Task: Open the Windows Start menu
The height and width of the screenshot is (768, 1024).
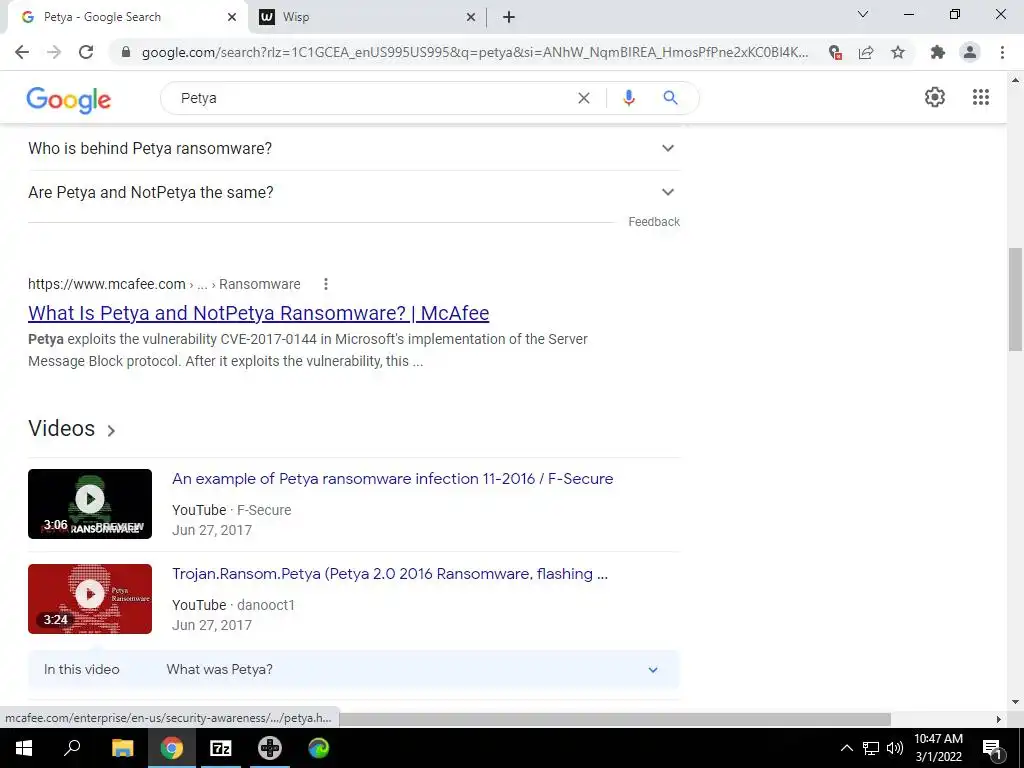Action: pos(24,748)
